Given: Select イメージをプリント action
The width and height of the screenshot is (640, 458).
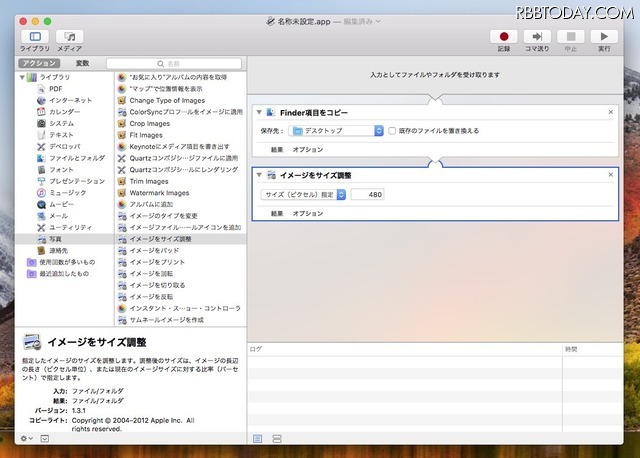Looking at the screenshot, I should [157, 262].
